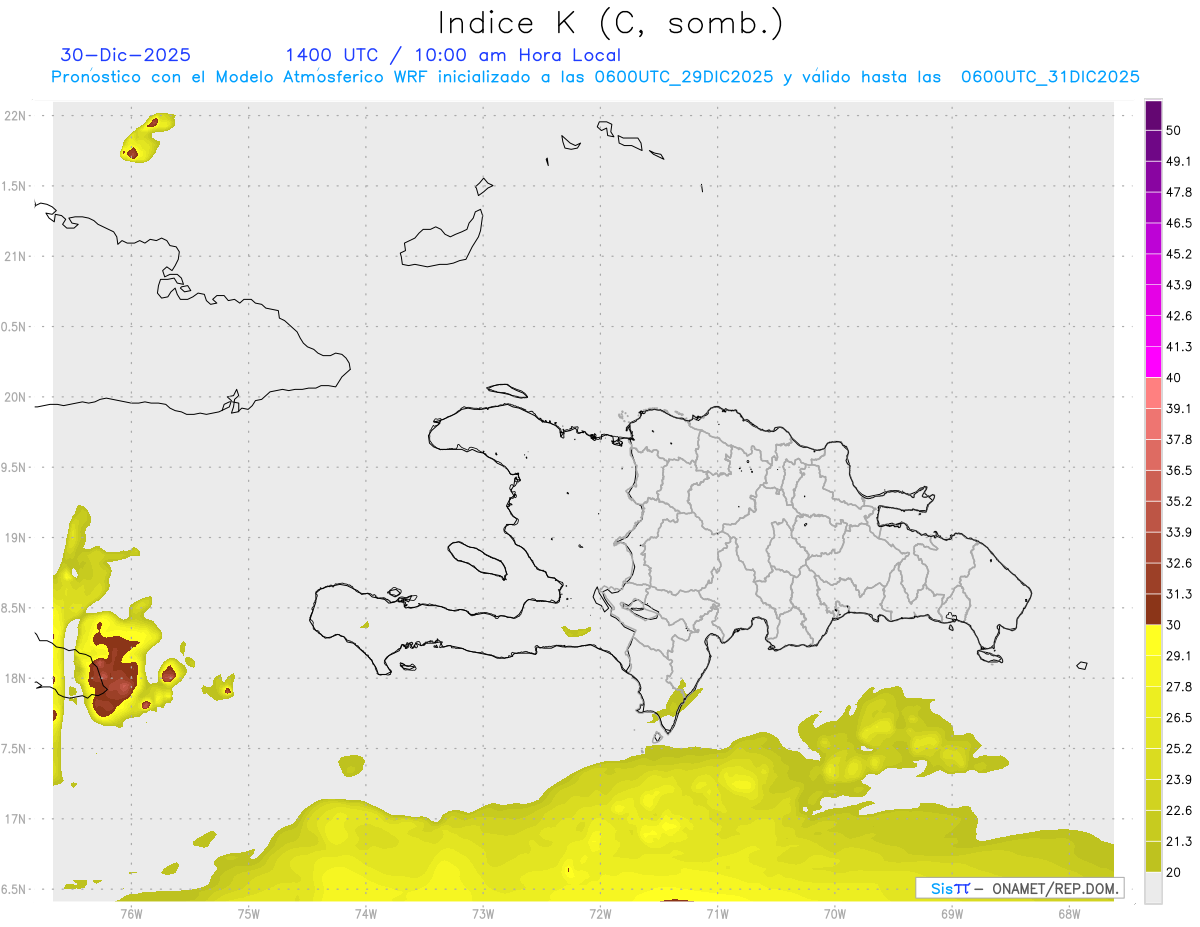
Task: Click the colorbar value "25.2"
Action: [1179, 749]
